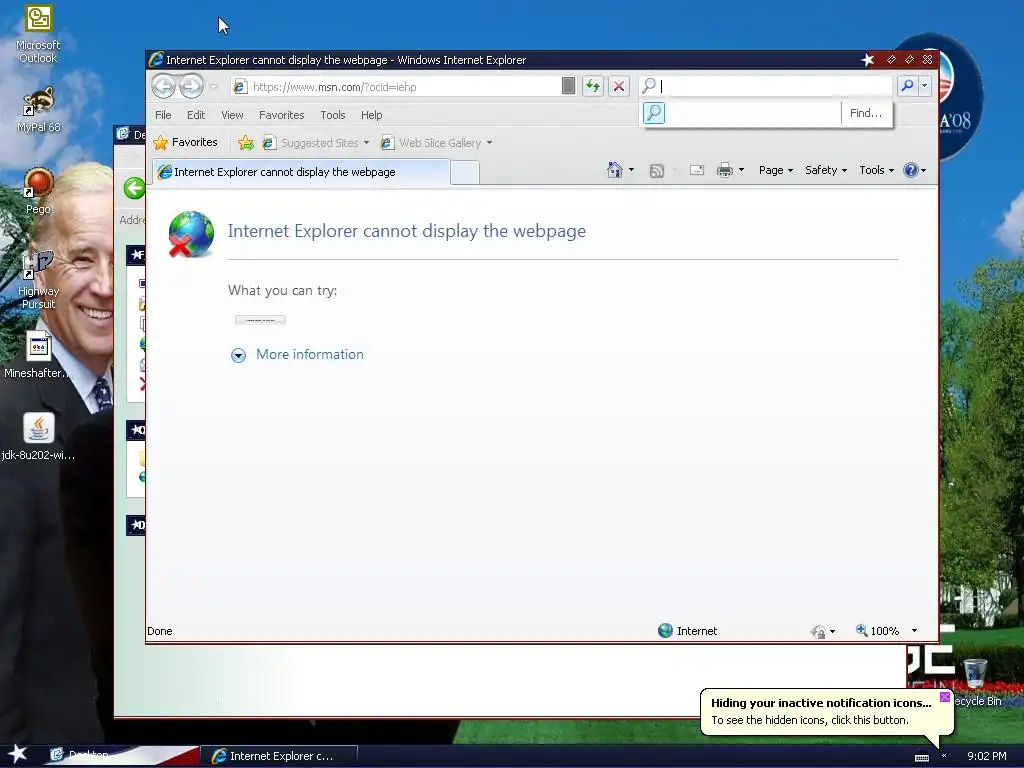Open the Favorites menu in menu bar
The image size is (1024, 768).
point(281,115)
